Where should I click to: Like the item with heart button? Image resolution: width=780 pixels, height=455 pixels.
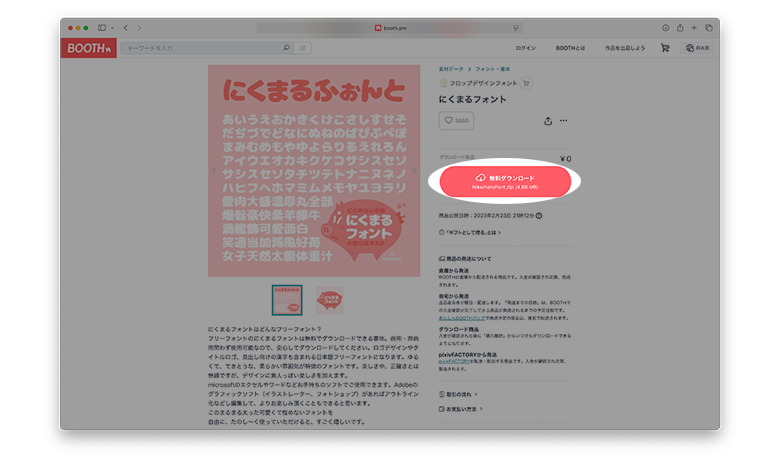(456, 120)
